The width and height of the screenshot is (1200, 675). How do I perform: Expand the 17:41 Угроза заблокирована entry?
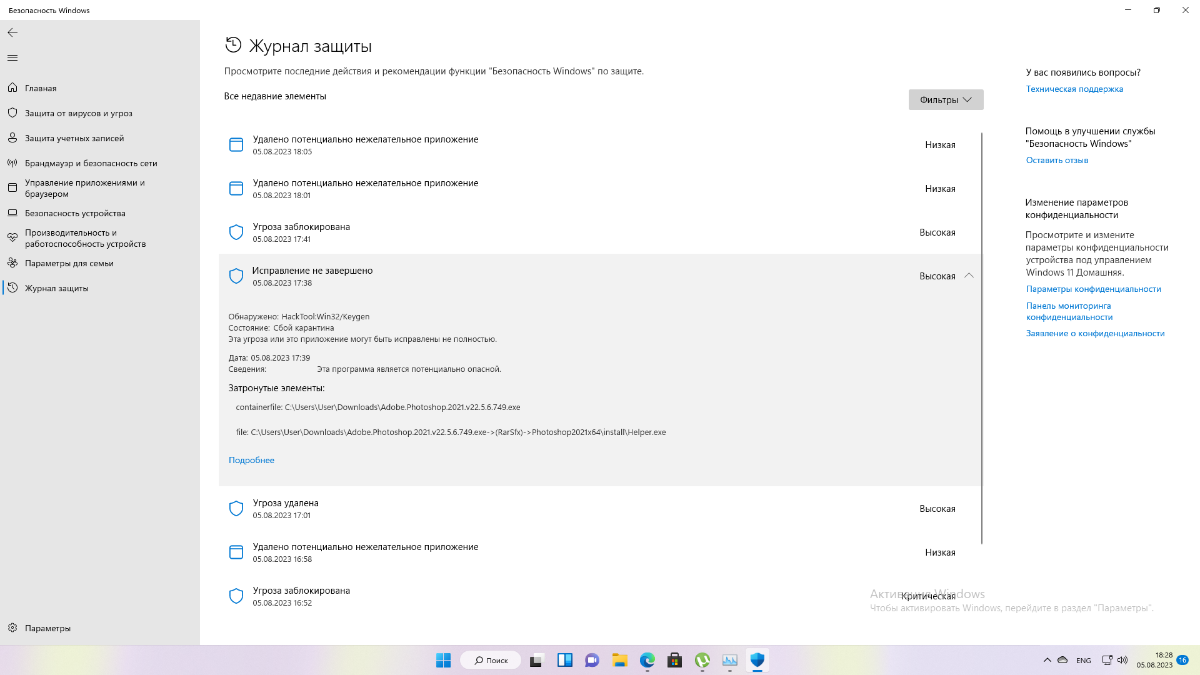pyautogui.click(x=600, y=232)
